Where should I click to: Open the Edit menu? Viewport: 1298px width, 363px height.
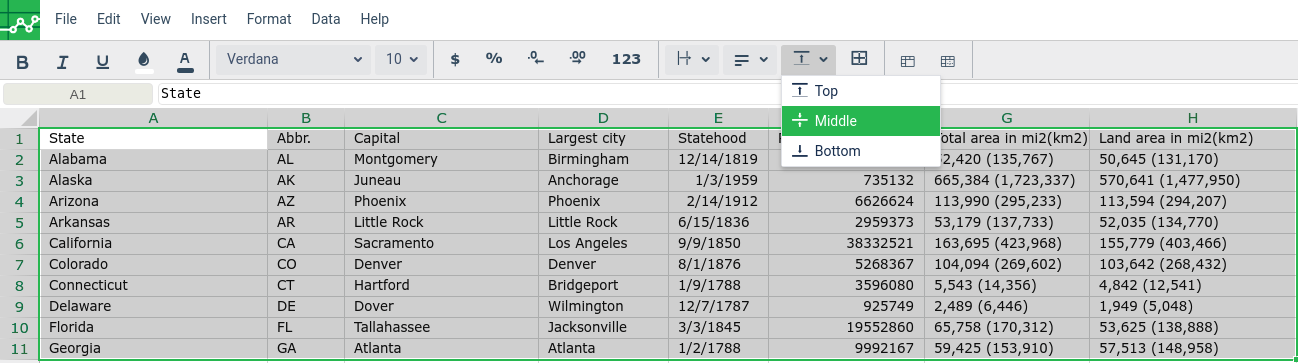coord(109,19)
